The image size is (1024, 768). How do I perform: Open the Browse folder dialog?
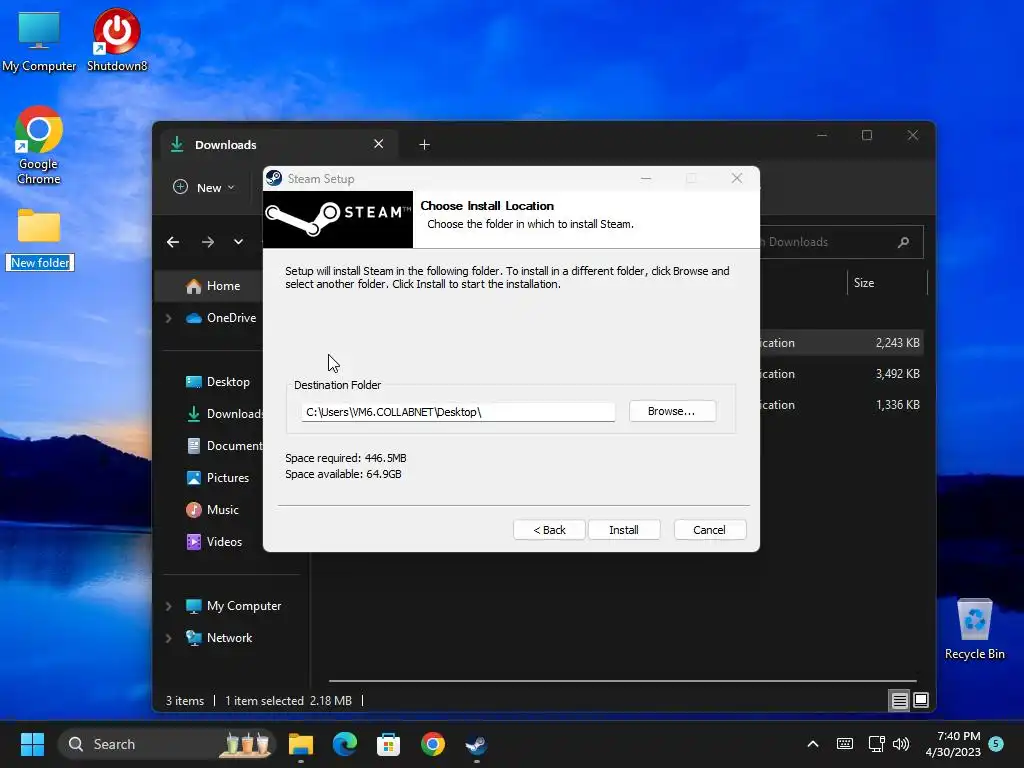(x=672, y=411)
